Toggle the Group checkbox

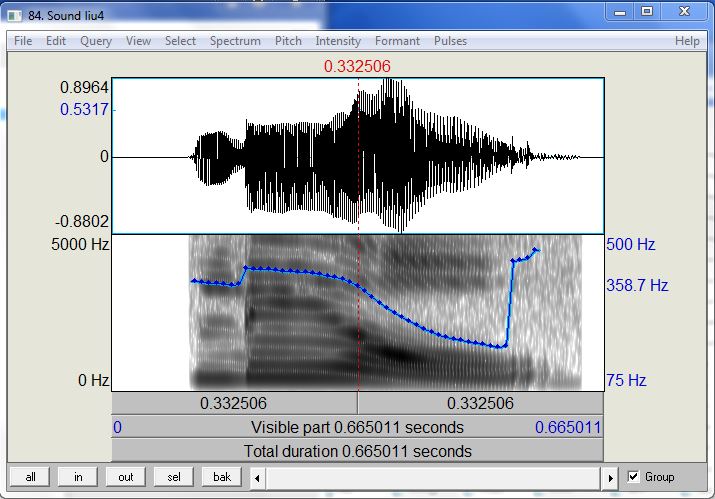(x=633, y=477)
